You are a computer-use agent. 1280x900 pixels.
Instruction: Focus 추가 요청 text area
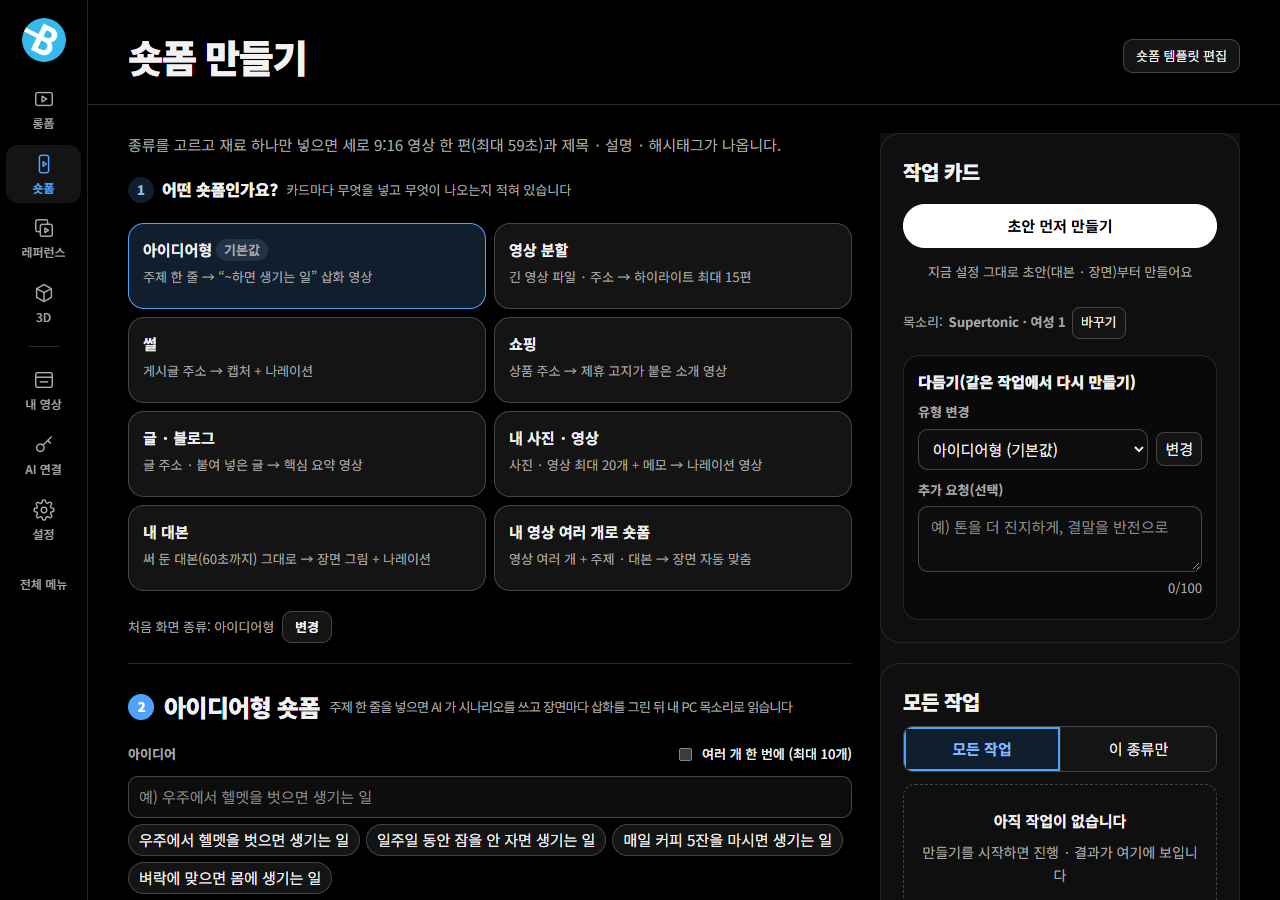(1060, 539)
